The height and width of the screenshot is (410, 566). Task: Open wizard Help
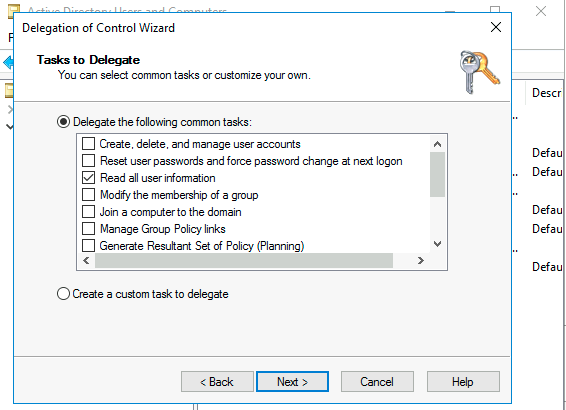(x=463, y=381)
